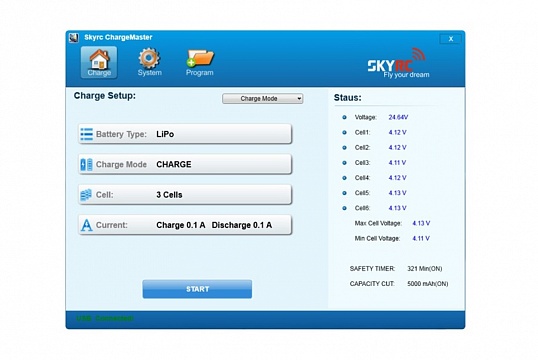Image resolution: width=538 pixels, height=360 pixels.
Task: Open the Charge home tab
Action: (99, 62)
